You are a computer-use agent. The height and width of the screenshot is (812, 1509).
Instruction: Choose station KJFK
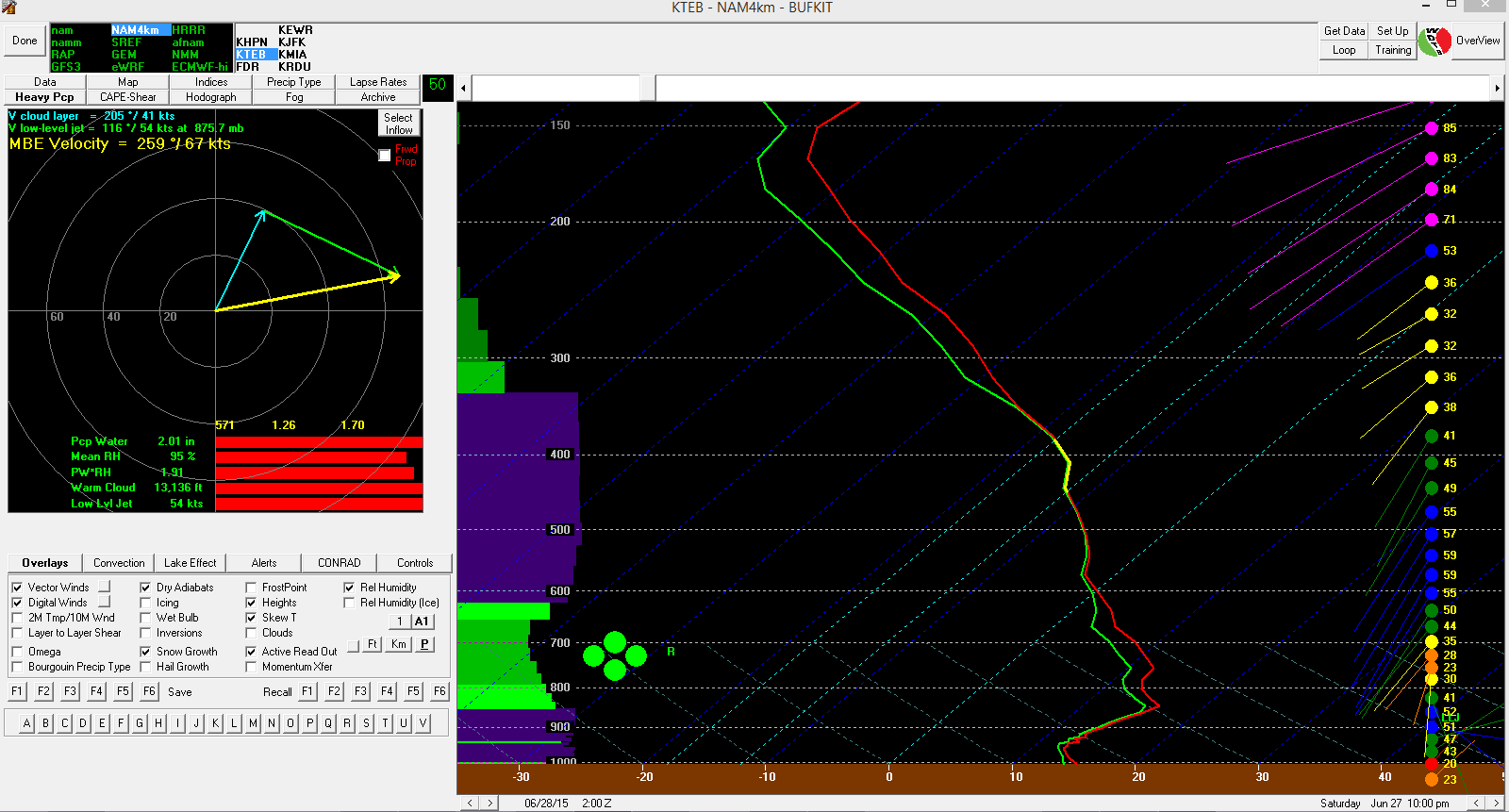tap(291, 42)
